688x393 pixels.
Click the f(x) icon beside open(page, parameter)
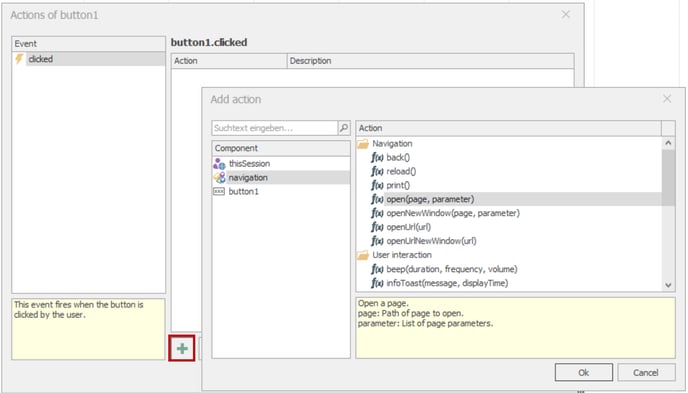point(377,200)
